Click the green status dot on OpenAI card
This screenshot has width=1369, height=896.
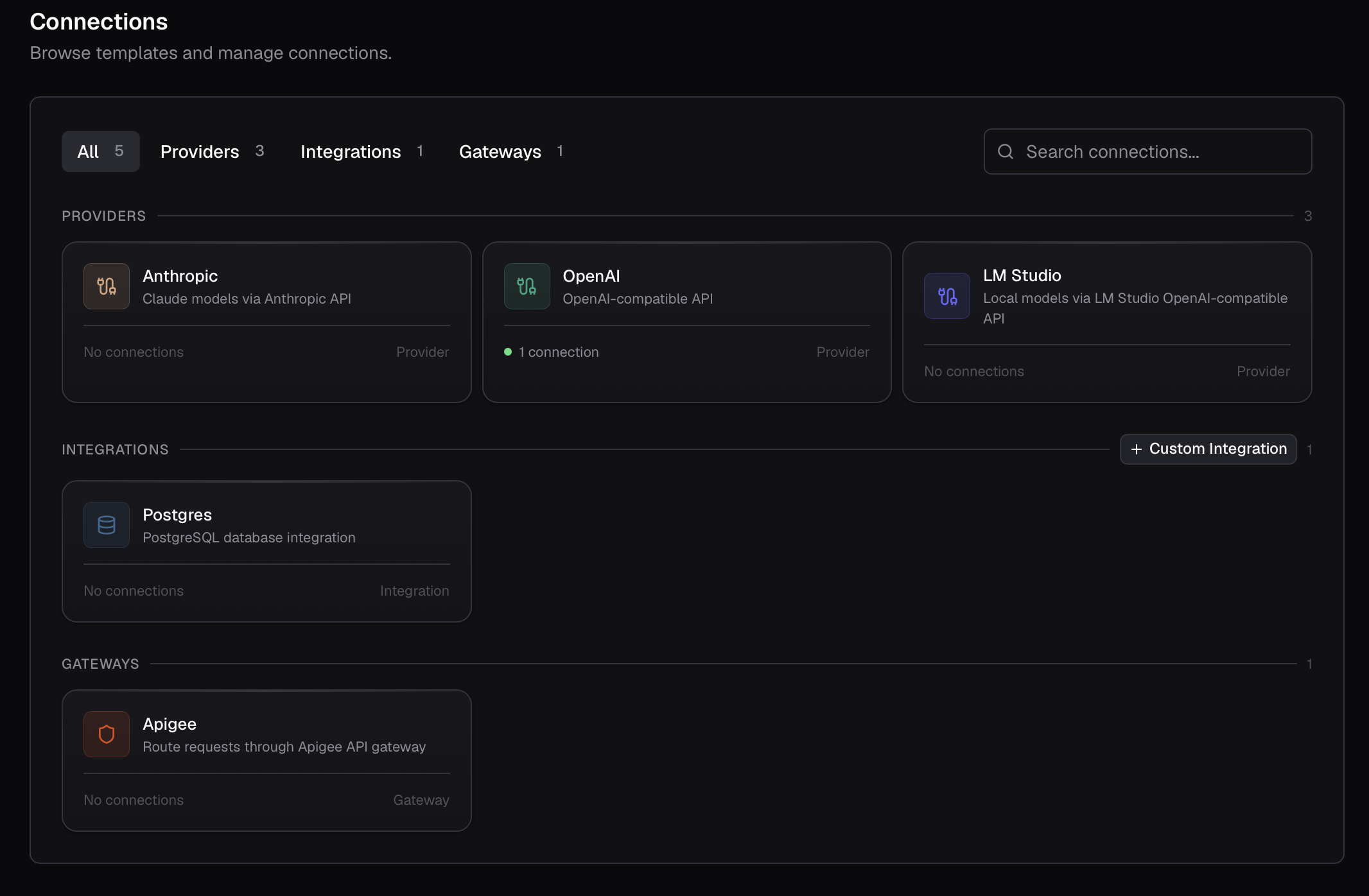pyautogui.click(x=508, y=352)
